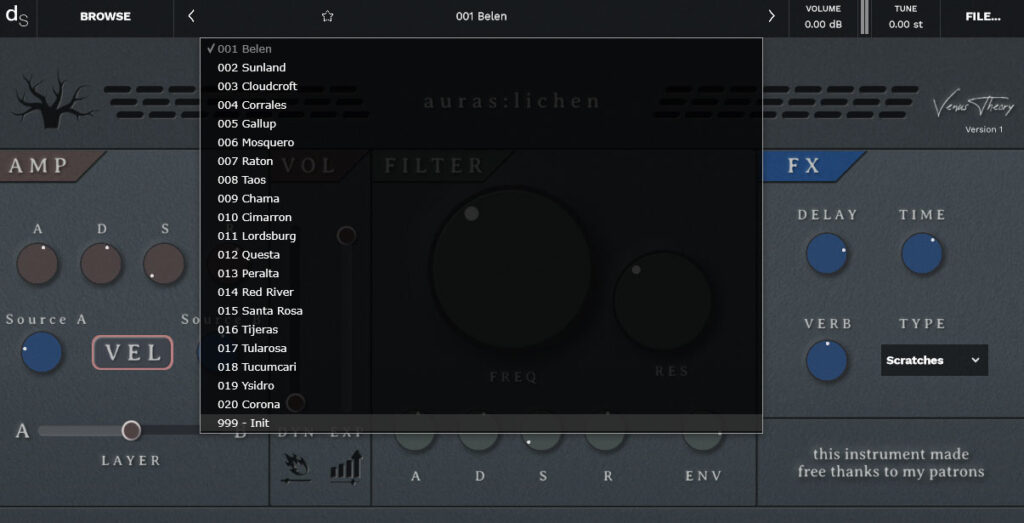Image resolution: width=1024 pixels, height=523 pixels.
Task: Click the EXP rising bars icon
Action: pos(346,468)
